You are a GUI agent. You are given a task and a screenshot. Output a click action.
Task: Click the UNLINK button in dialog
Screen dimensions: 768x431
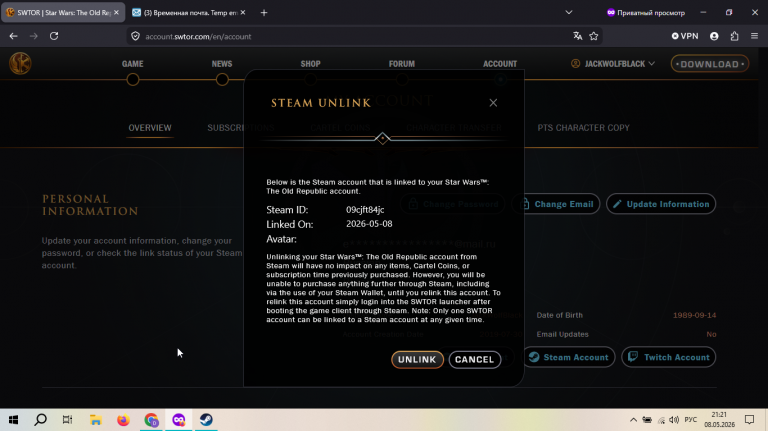pyautogui.click(x=417, y=359)
